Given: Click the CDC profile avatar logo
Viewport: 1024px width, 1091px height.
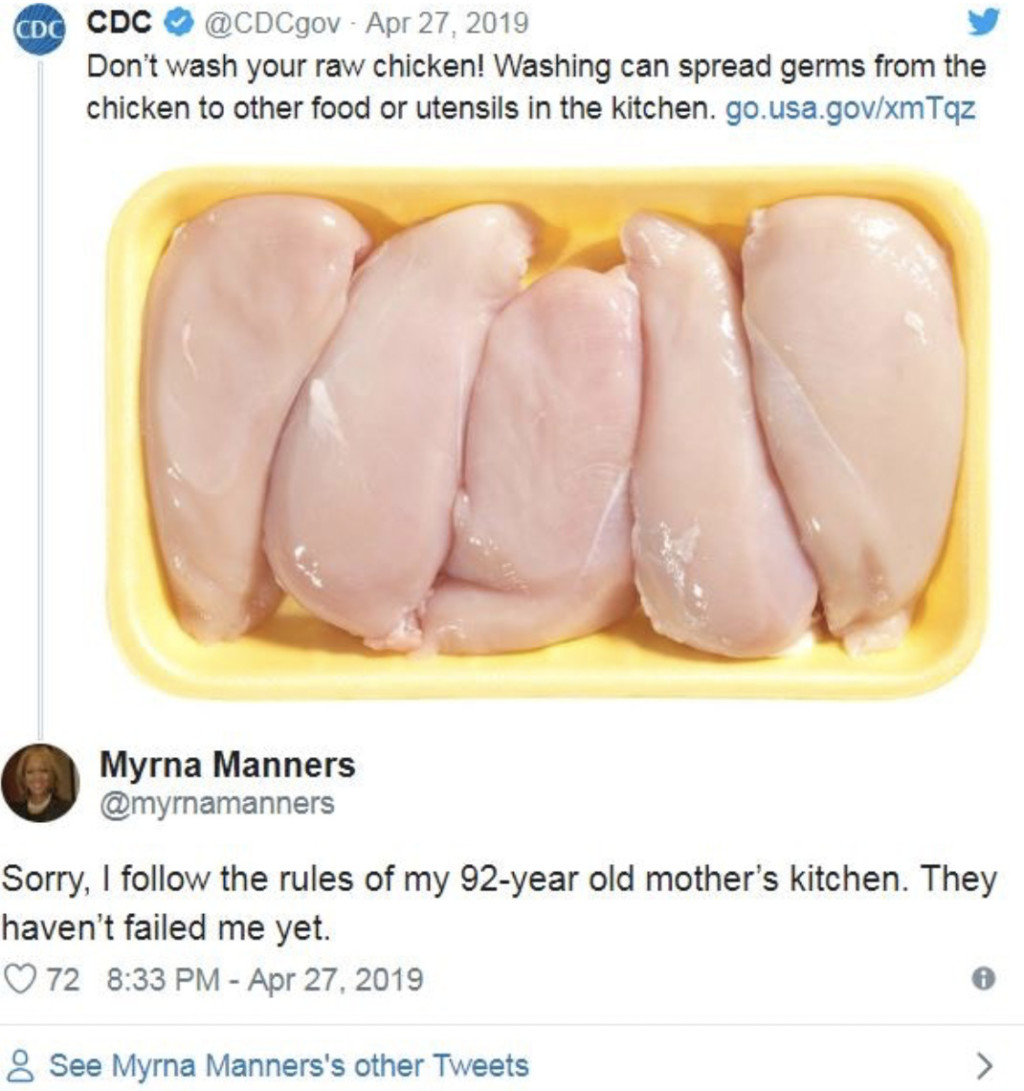Looking at the screenshot, I should [37, 31].
